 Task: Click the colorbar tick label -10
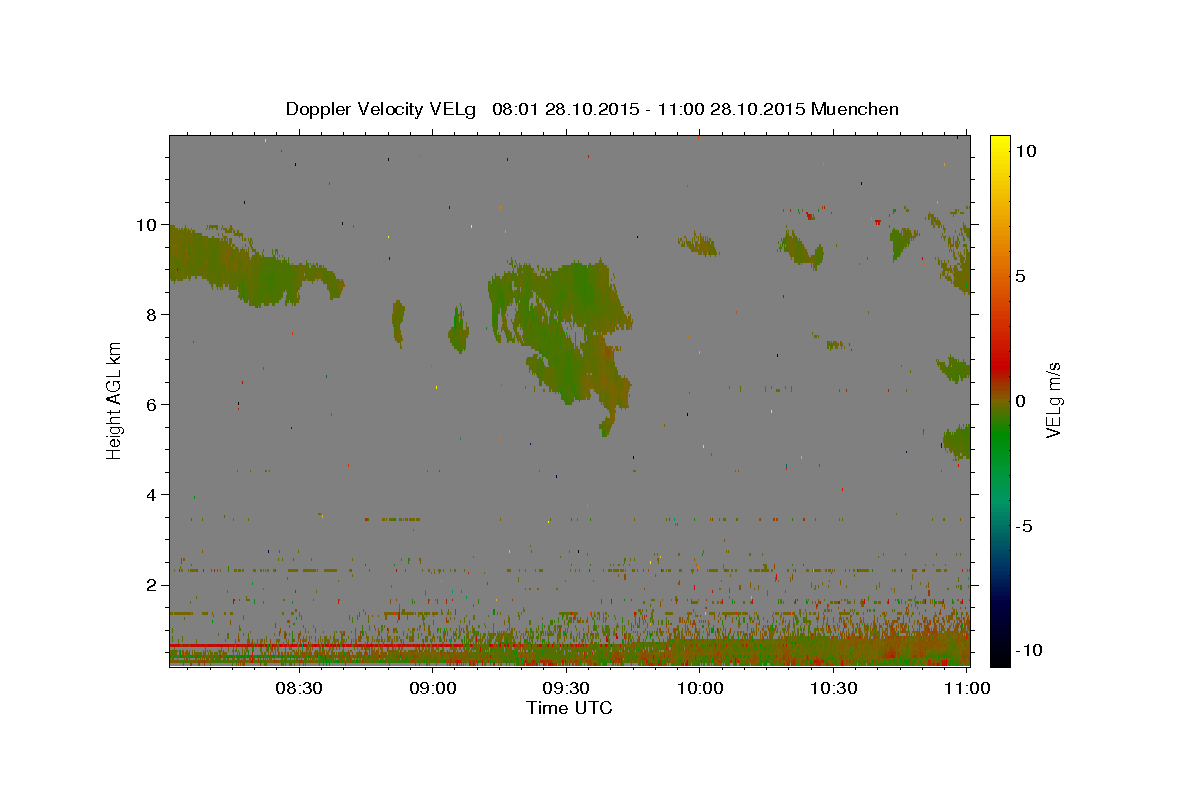pos(1028,650)
